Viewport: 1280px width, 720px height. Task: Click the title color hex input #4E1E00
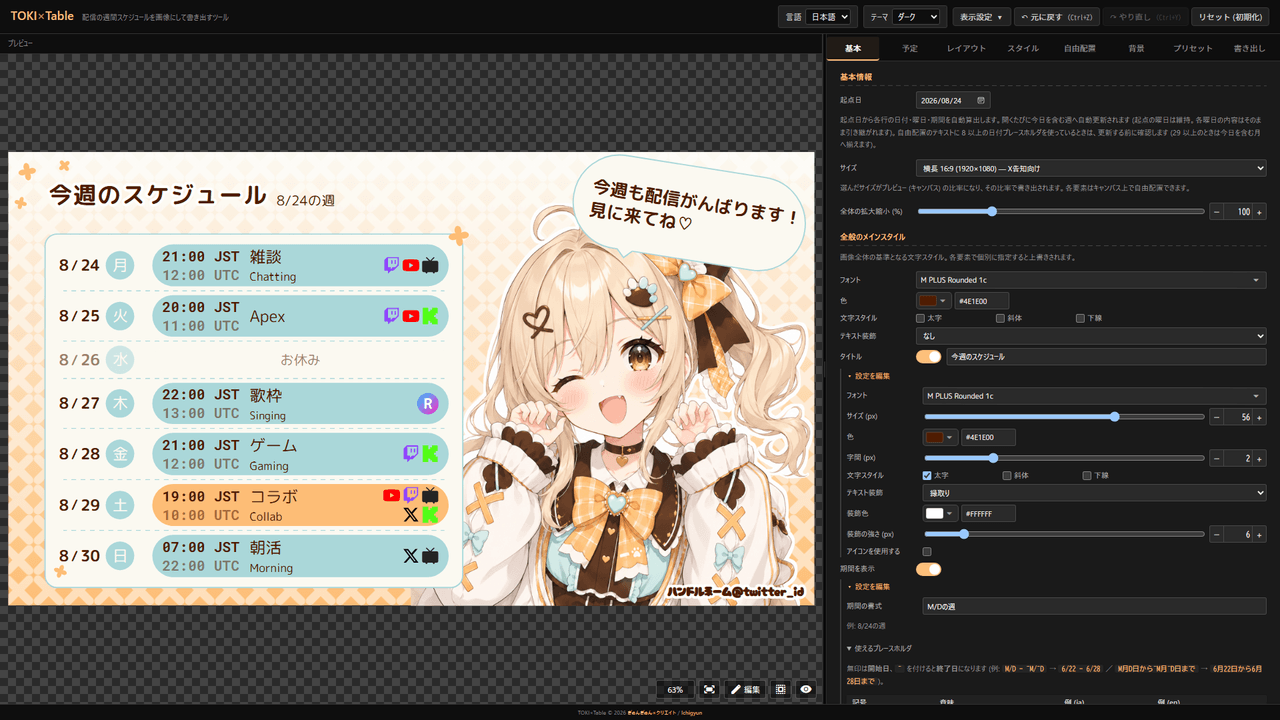click(988, 437)
